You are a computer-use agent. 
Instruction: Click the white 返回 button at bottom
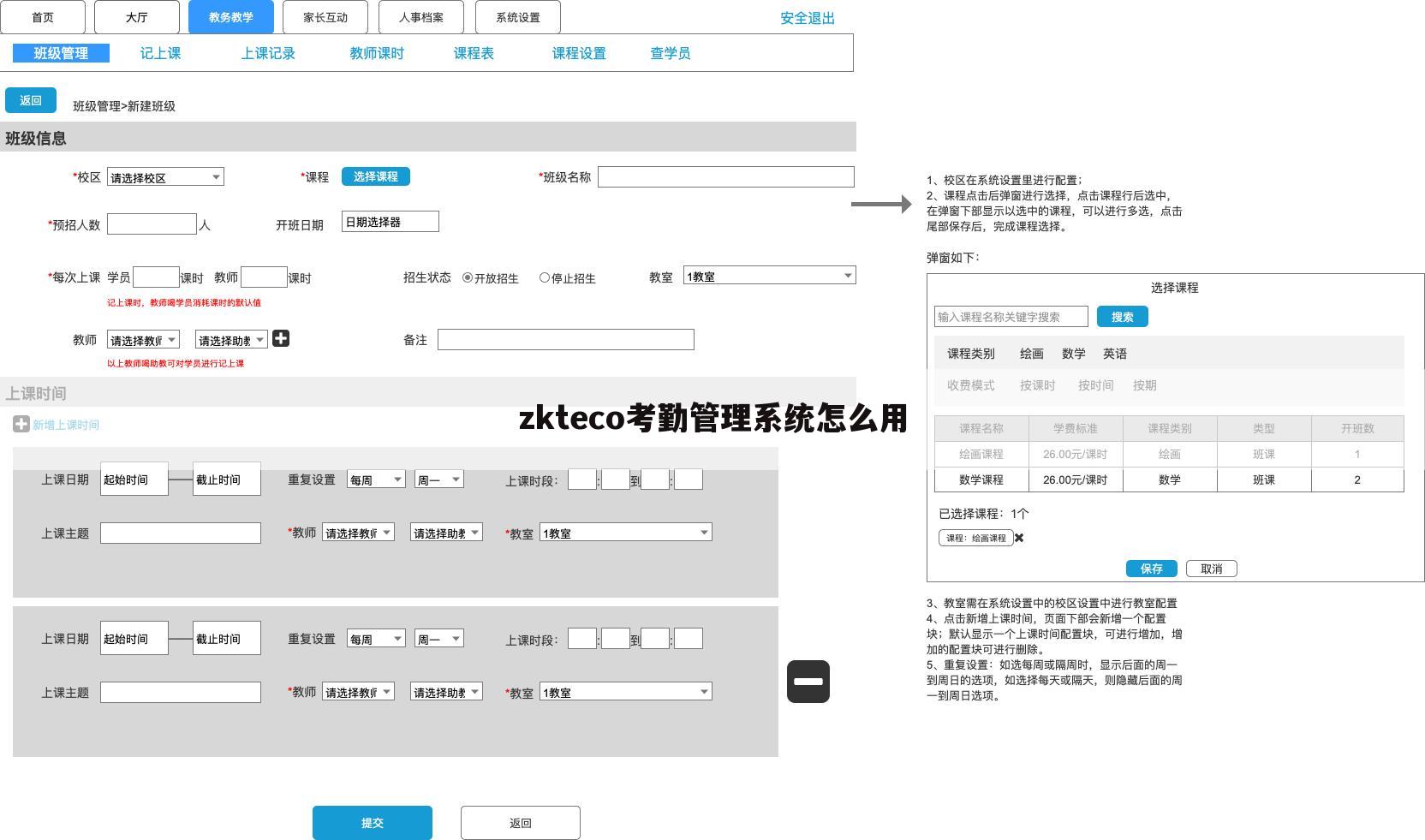[x=521, y=823]
